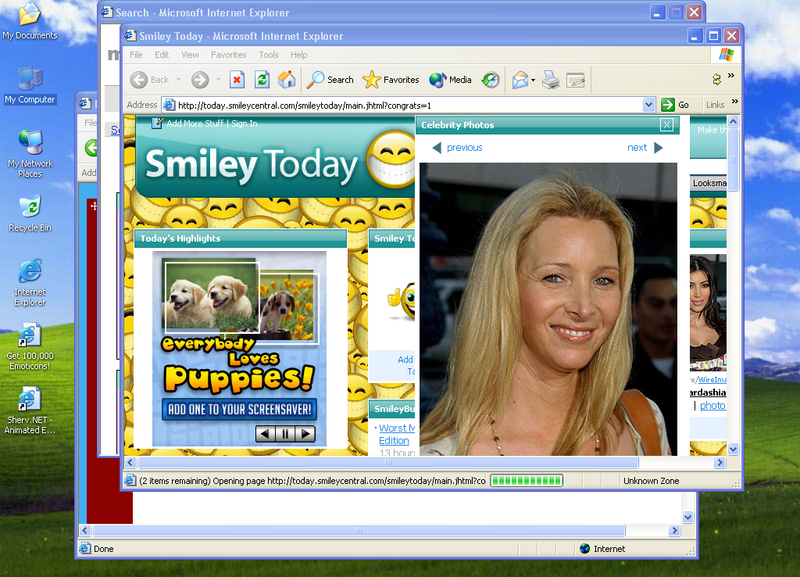The image size is (800, 577).
Task: Select My Computer desktop icon
Action: click(x=30, y=86)
